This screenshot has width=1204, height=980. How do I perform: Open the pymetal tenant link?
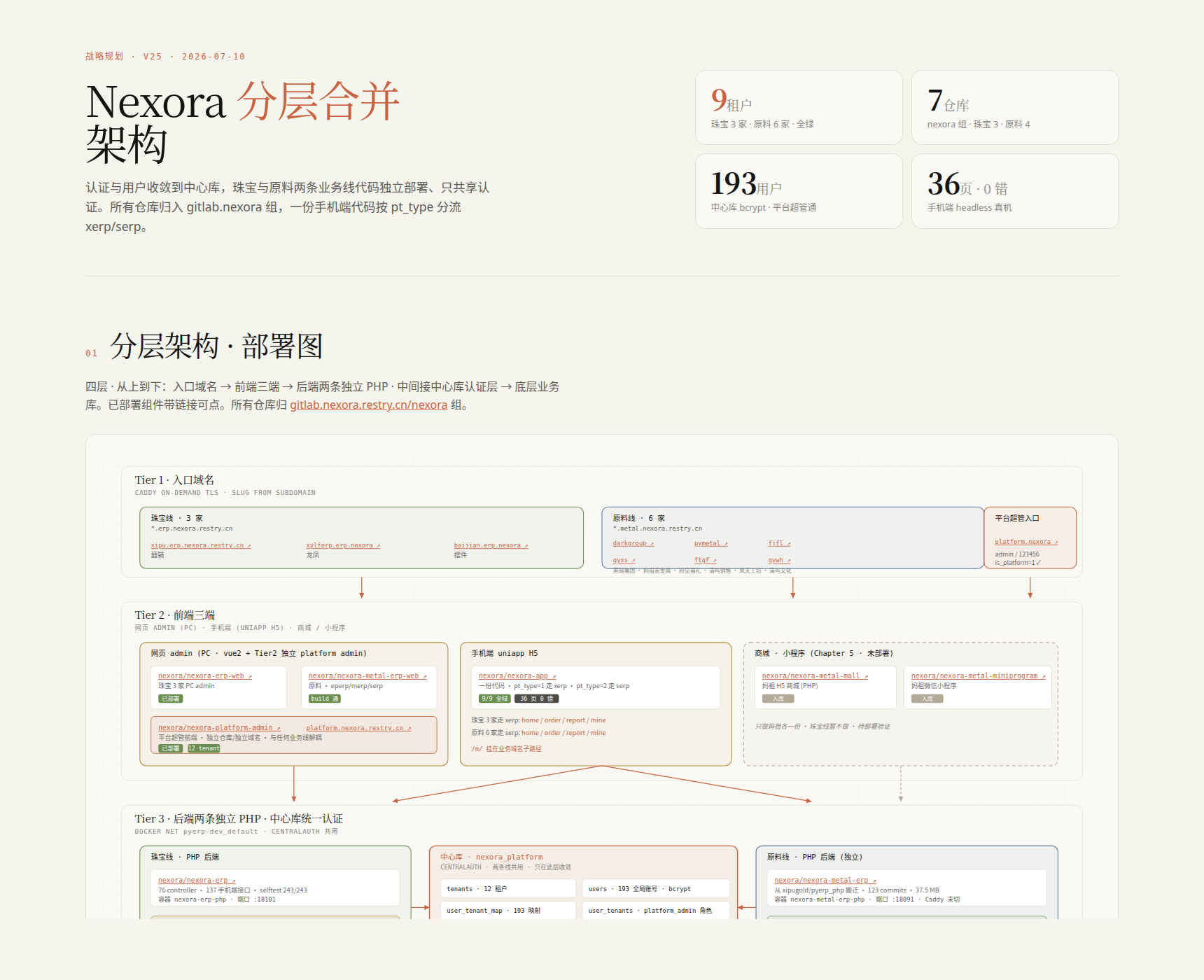pos(711,543)
